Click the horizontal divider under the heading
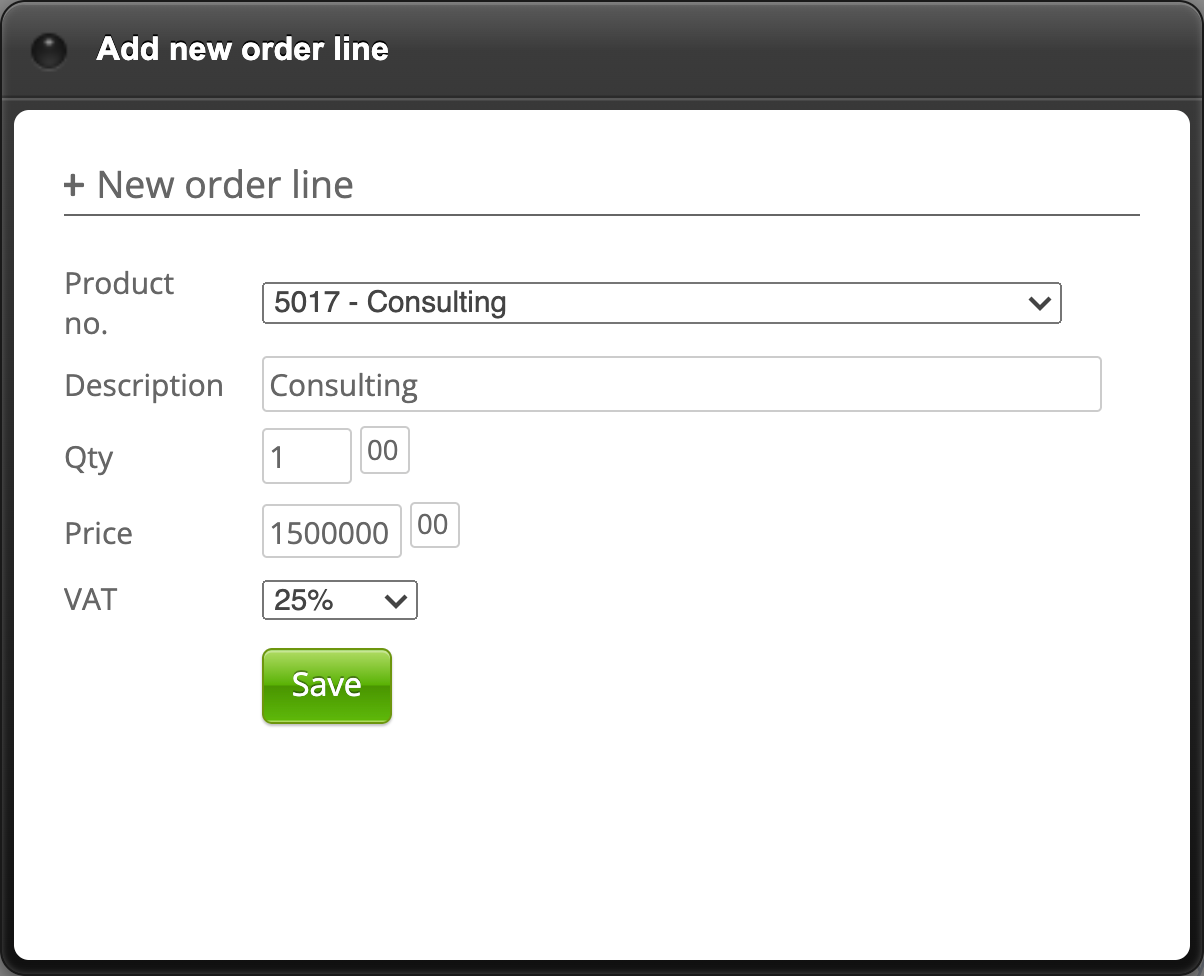 click(x=601, y=215)
